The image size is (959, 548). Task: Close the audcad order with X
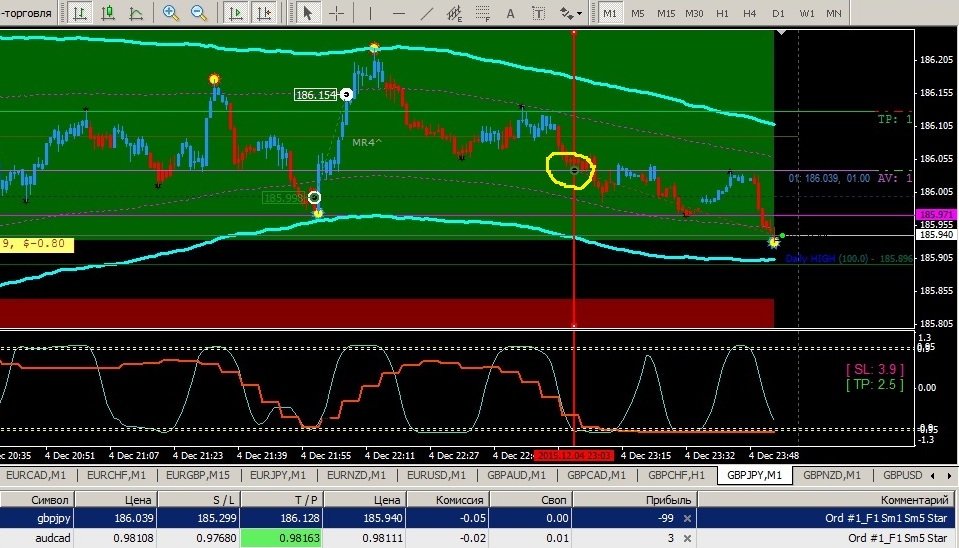coord(687,538)
